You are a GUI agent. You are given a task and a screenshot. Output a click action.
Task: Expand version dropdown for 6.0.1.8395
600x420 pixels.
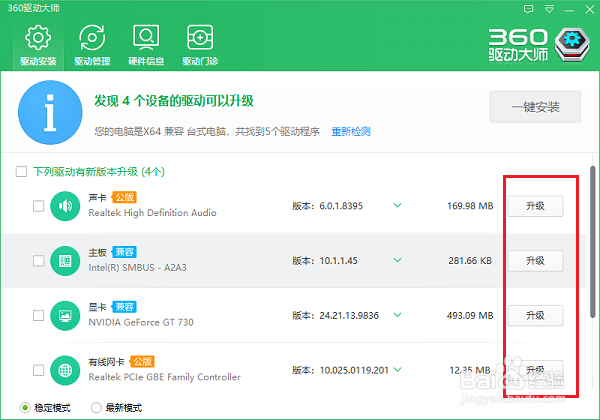[398, 205]
